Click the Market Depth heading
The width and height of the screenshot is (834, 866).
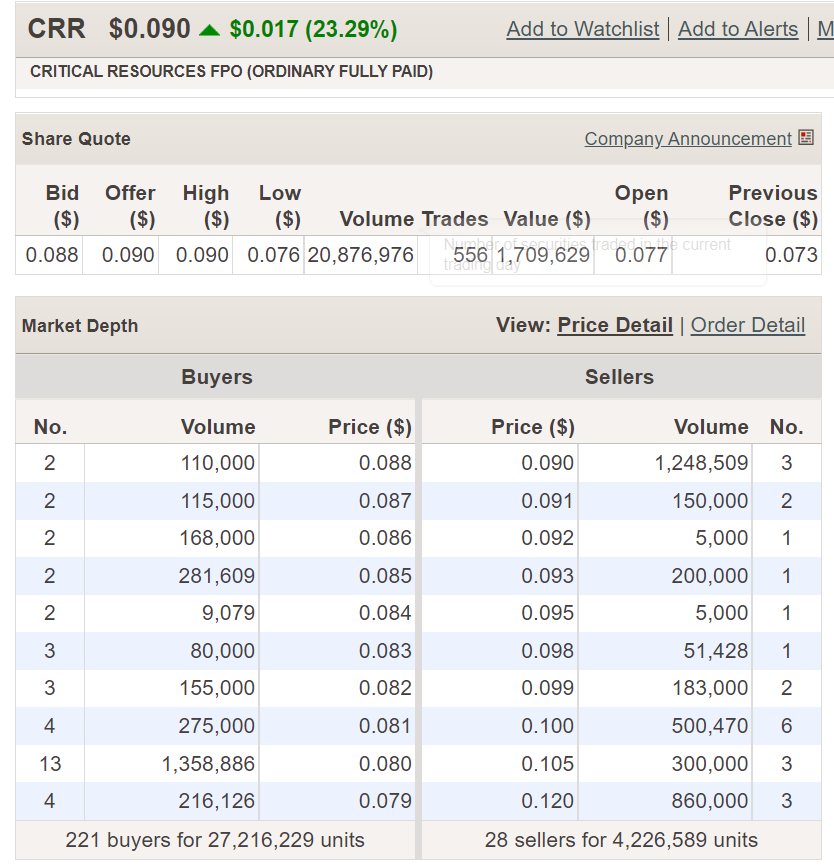pyautogui.click(x=80, y=325)
